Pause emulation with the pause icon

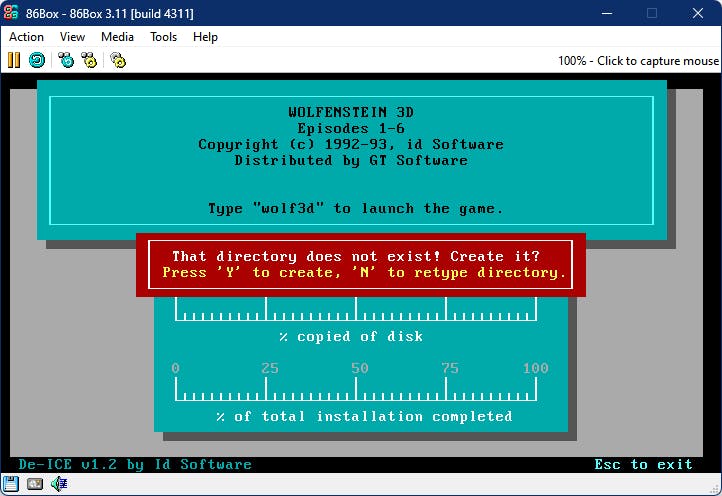point(14,60)
